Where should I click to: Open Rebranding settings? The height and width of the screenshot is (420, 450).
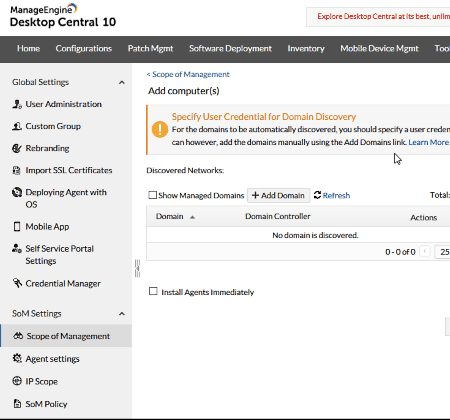pyautogui.click(x=47, y=148)
